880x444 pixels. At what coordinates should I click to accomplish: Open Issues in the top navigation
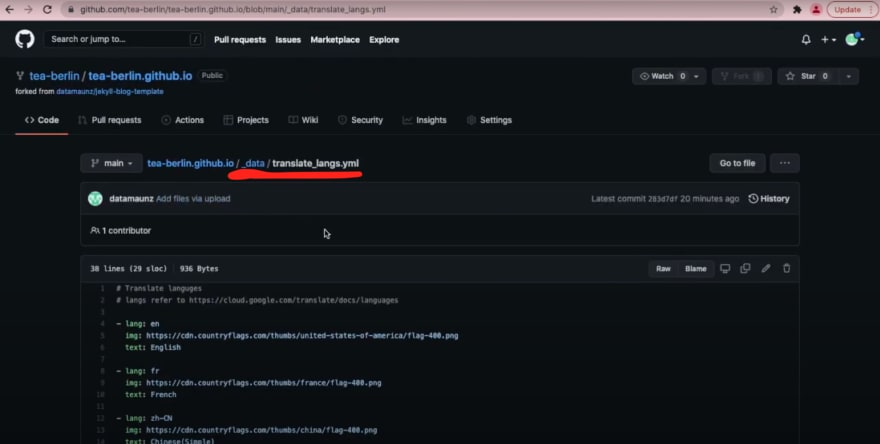288,40
